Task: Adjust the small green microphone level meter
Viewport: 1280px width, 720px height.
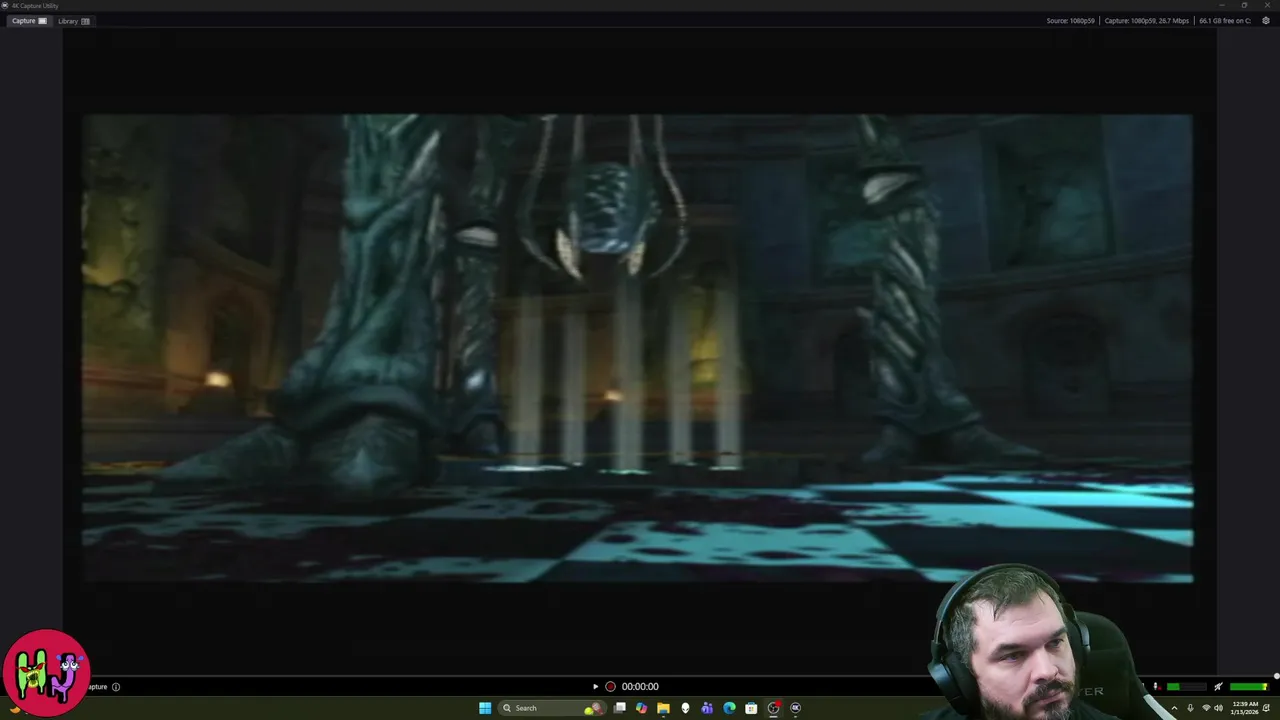Action: tap(1187, 687)
